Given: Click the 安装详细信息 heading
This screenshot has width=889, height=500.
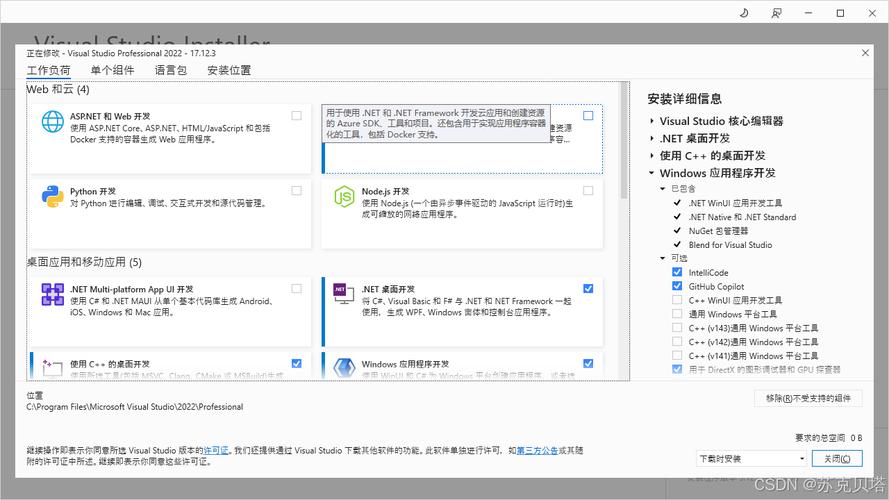Looking at the screenshot, I should pos(685,99).
